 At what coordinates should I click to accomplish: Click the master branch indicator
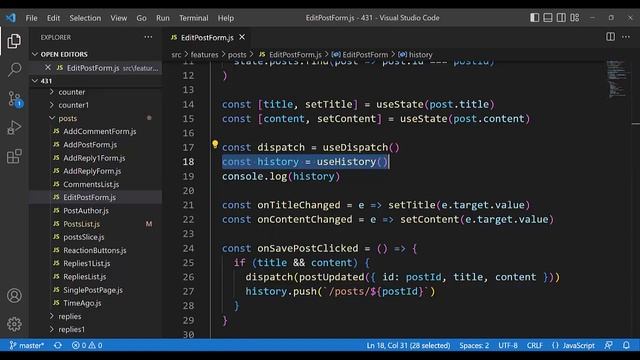(x=27, y=345)
